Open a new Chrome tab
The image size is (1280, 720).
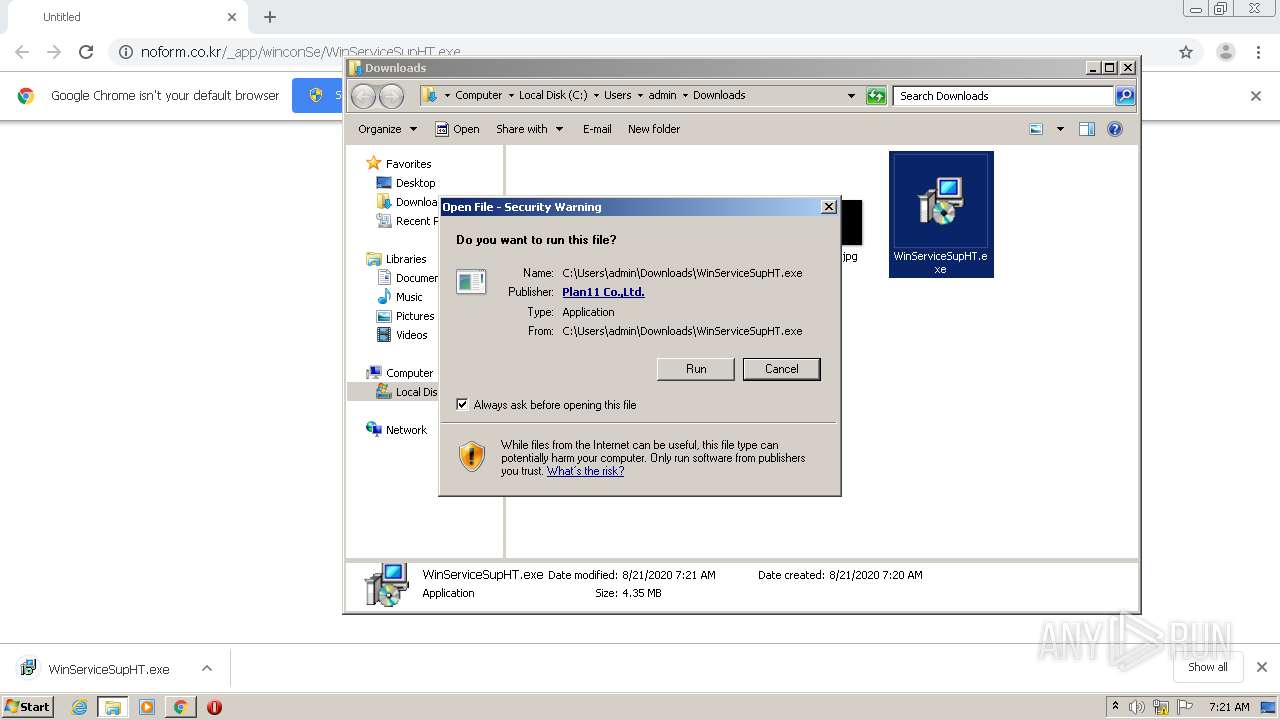click(270, 17)
